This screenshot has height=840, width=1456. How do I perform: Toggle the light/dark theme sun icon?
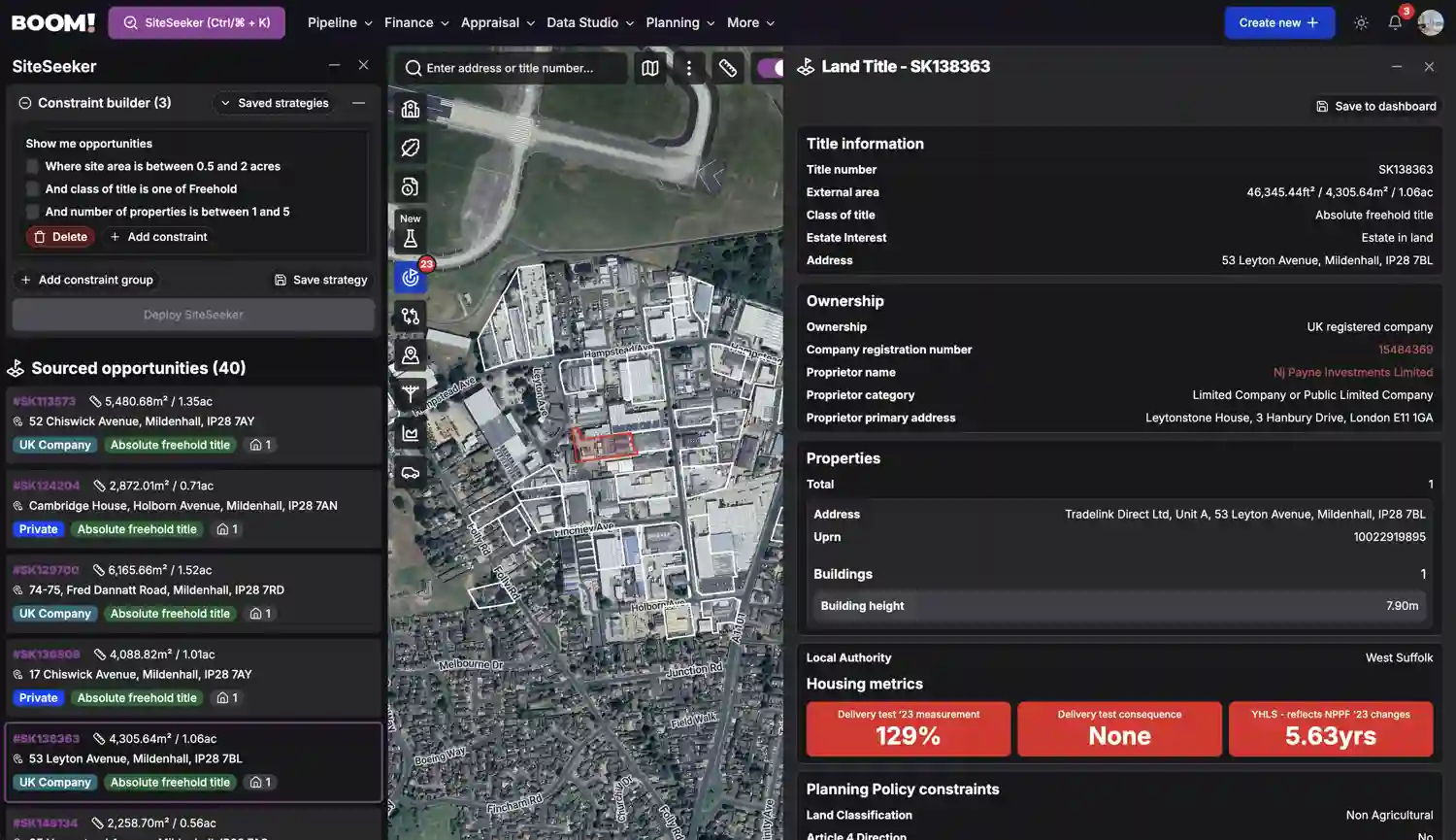(1361, 22)
